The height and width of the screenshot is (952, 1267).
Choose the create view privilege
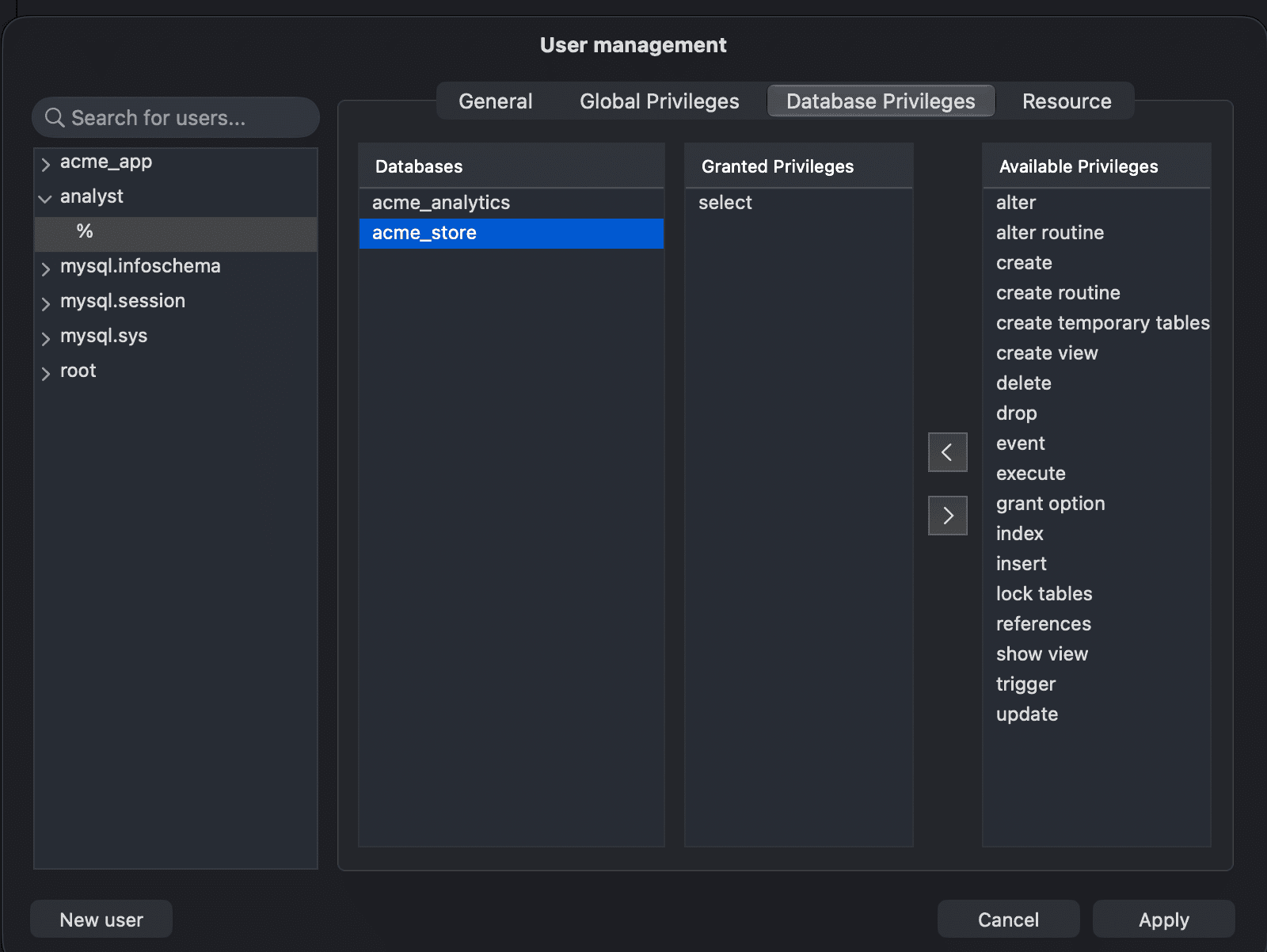click(1097, 353)
